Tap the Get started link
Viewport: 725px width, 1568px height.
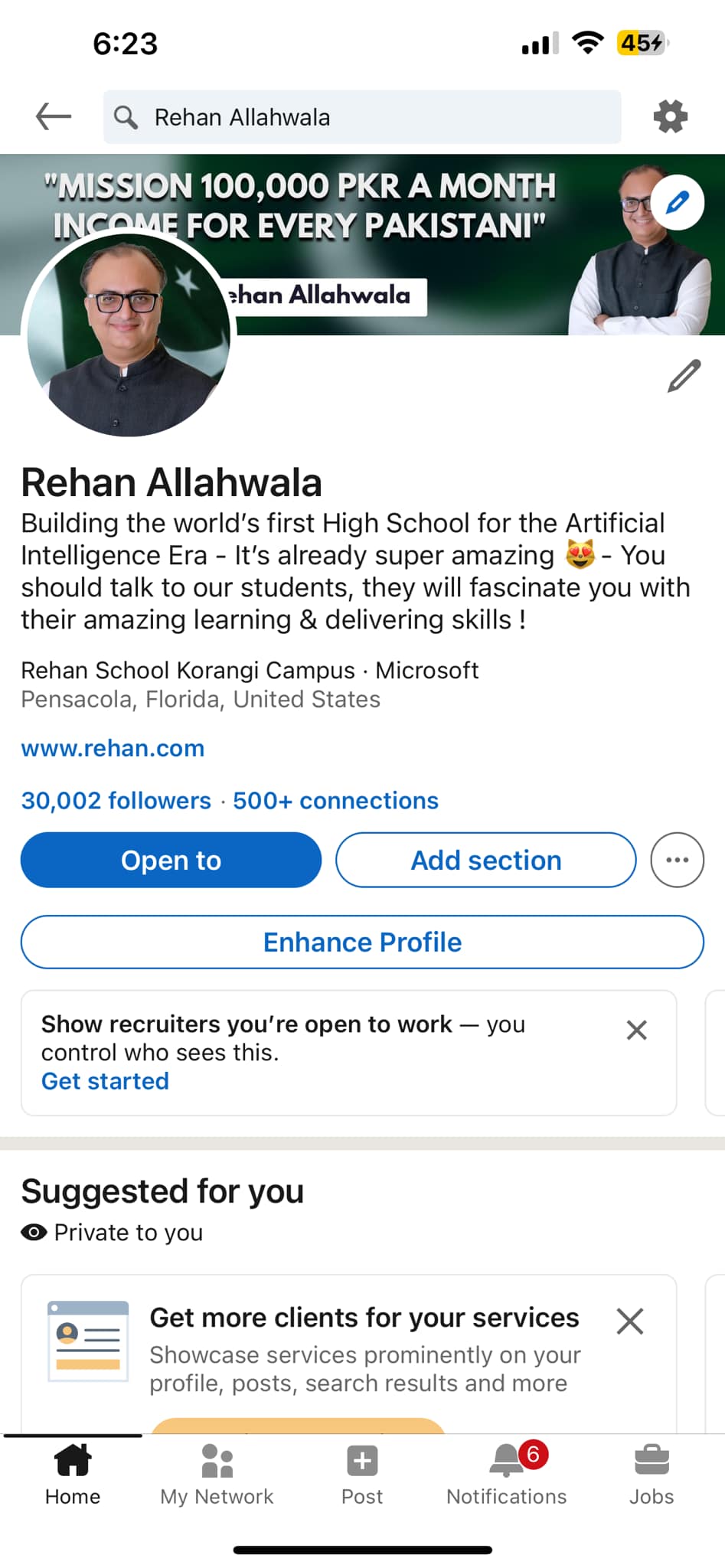tap(105, 1081)
